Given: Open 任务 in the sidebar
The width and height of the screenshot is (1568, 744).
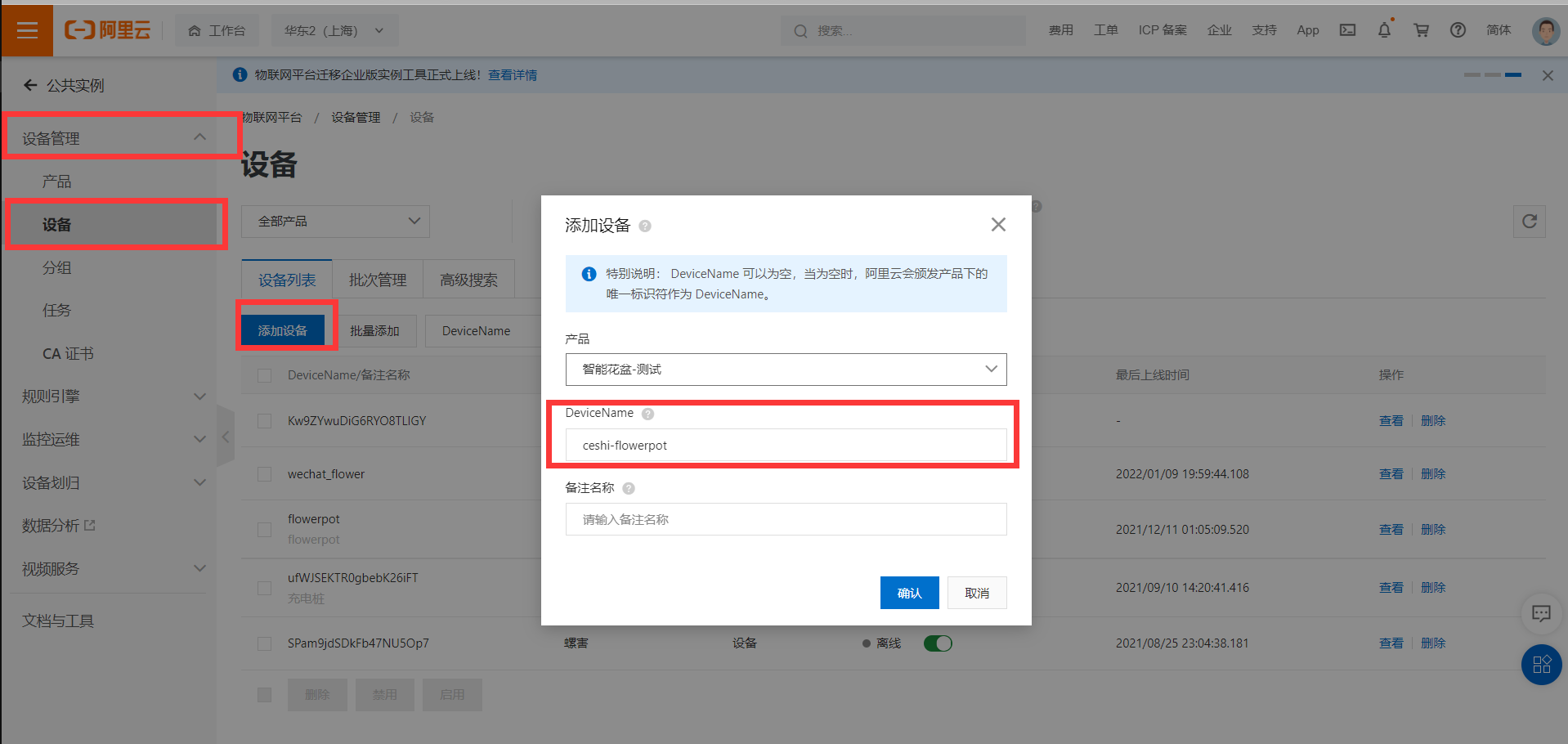Looking at the screenshot, I should click(57, 311).
